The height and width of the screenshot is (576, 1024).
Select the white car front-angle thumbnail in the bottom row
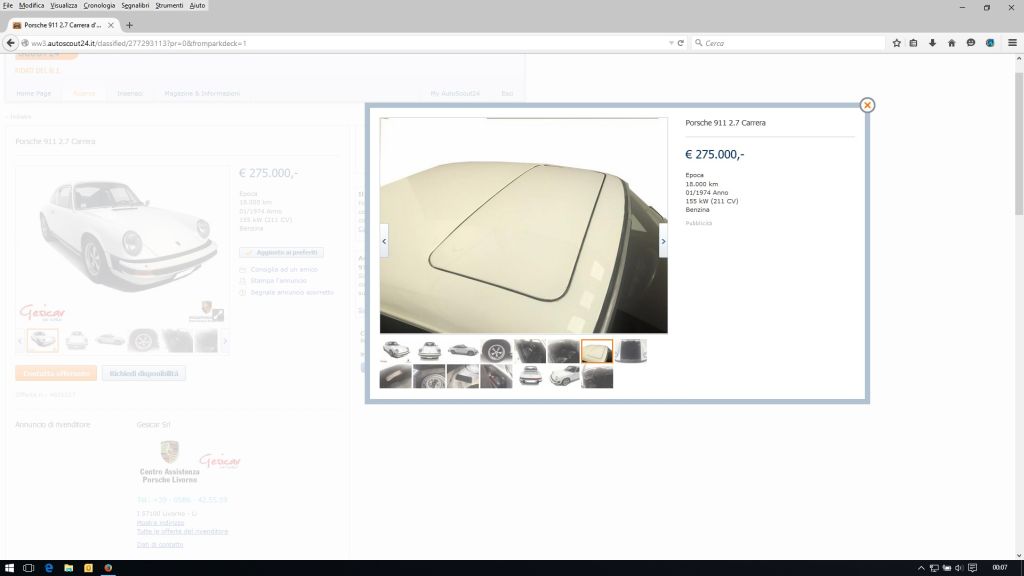564,377
